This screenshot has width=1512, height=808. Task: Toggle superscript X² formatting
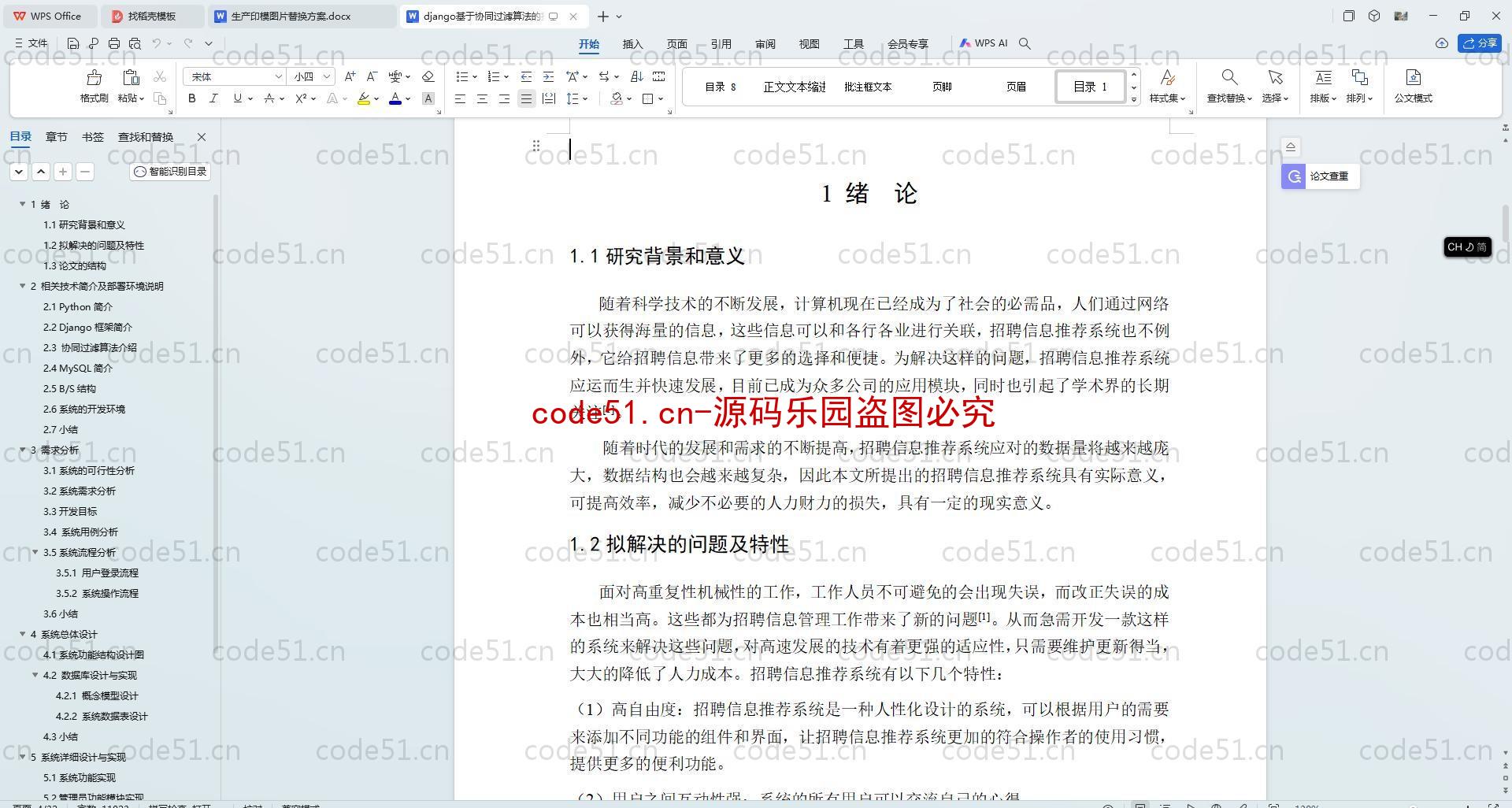point(301,98)
